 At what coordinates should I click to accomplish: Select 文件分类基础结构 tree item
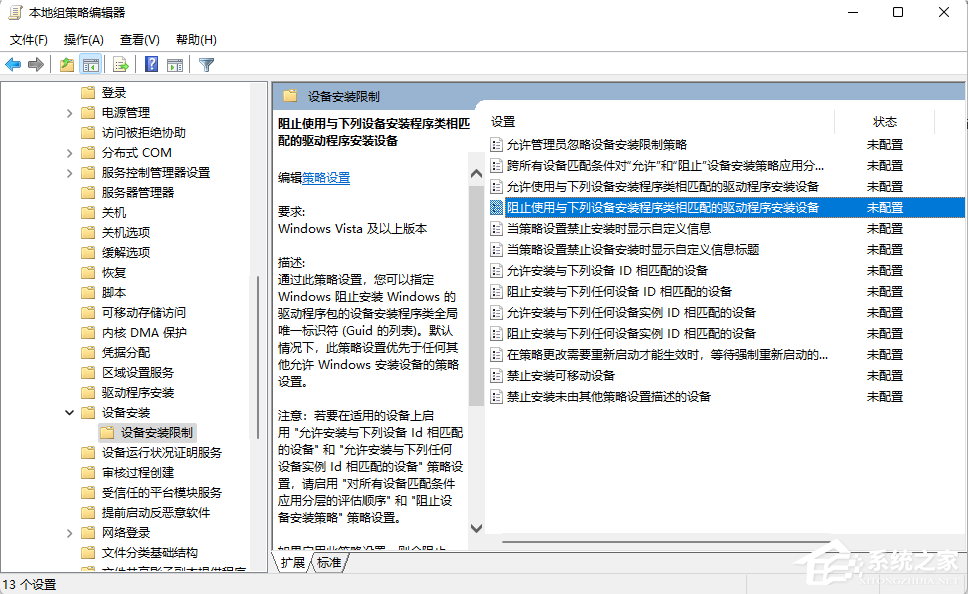click(x=150, y=552)
